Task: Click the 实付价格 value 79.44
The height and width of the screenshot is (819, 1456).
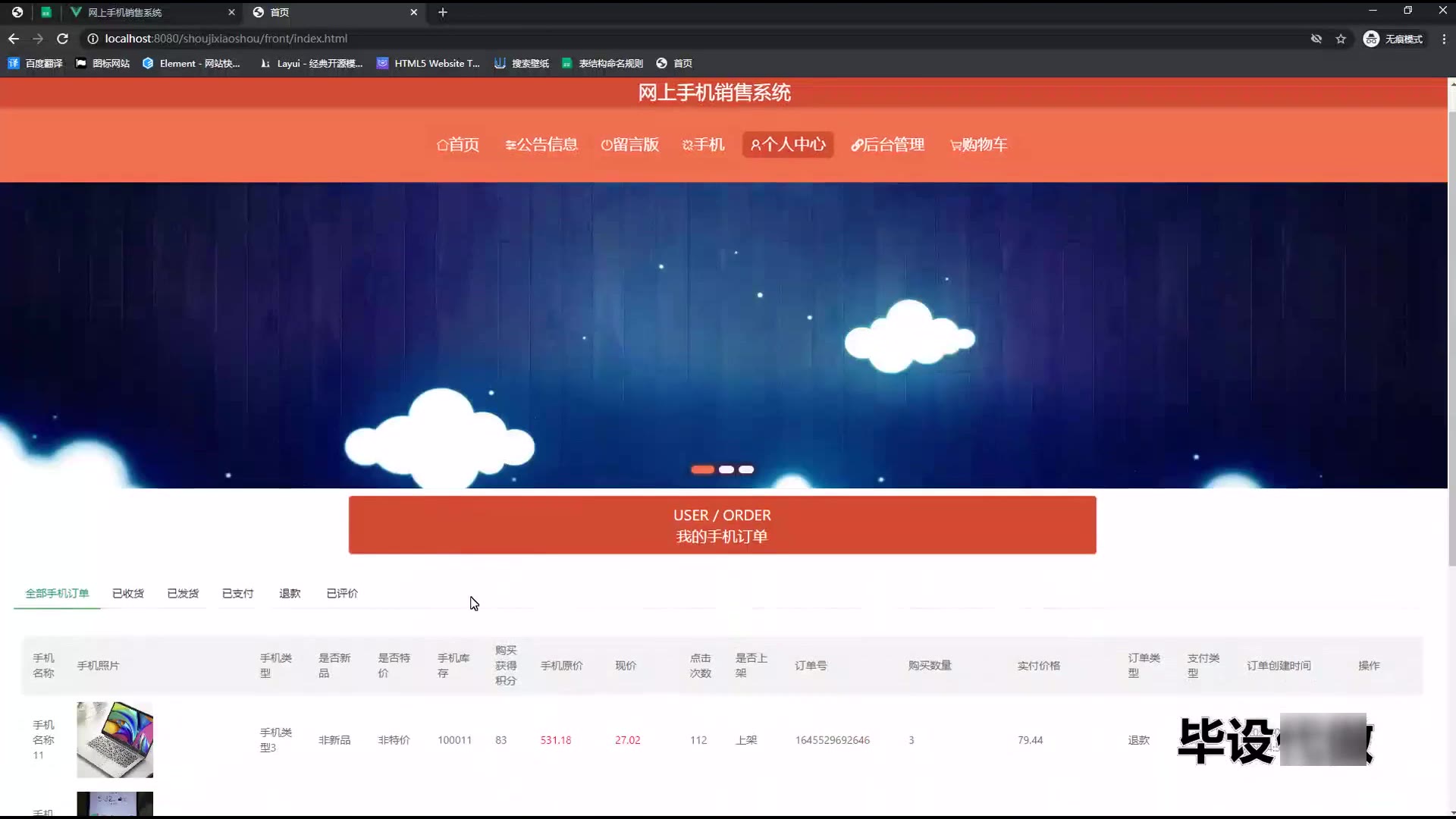Action: click(x=1030, y=740)
